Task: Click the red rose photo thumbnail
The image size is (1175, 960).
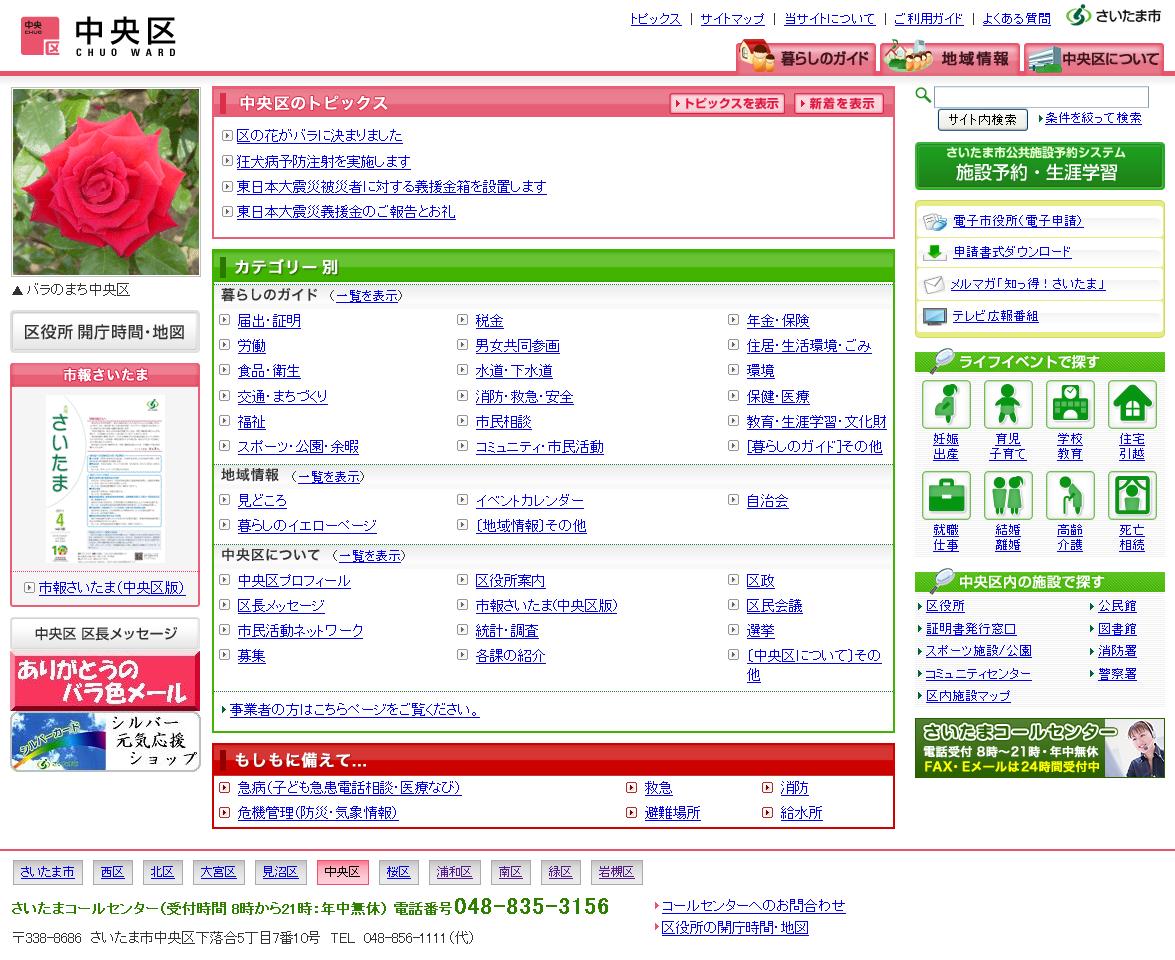Action: (x=106, y=181)
